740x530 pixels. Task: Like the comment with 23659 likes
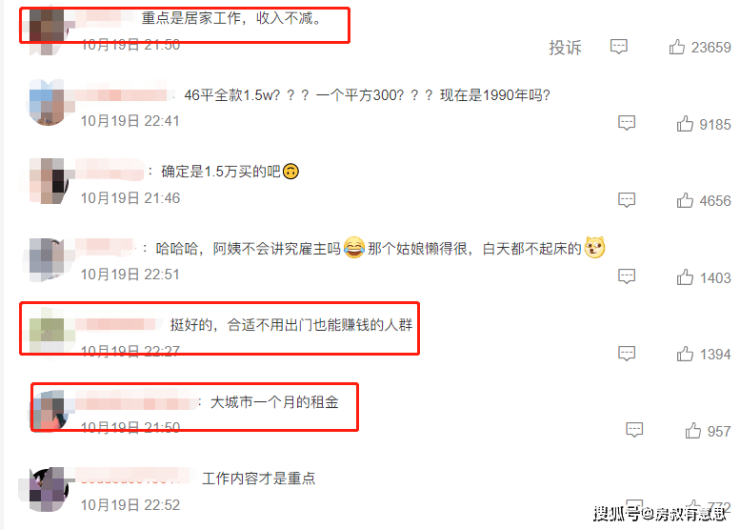coord(676,47)
